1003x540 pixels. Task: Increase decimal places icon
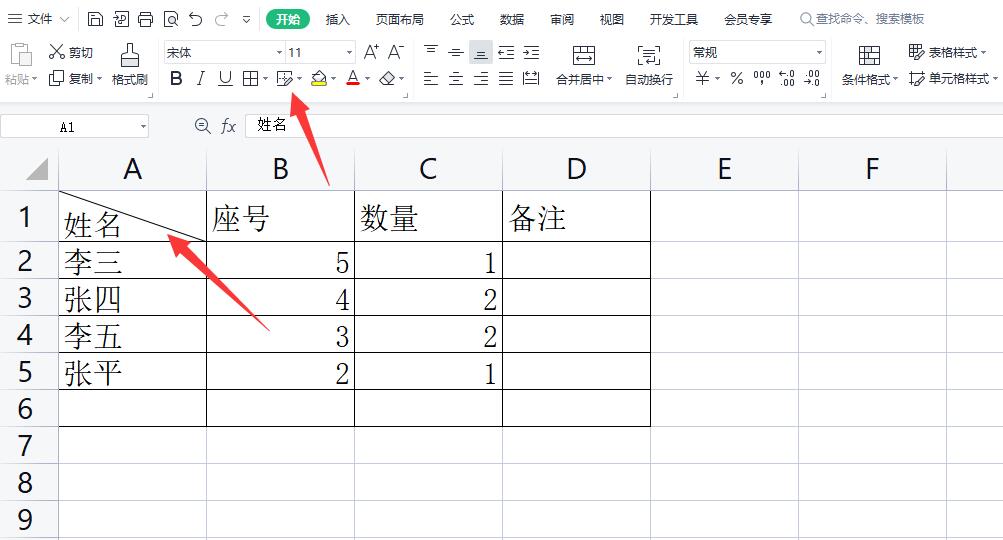pos(787,79)
